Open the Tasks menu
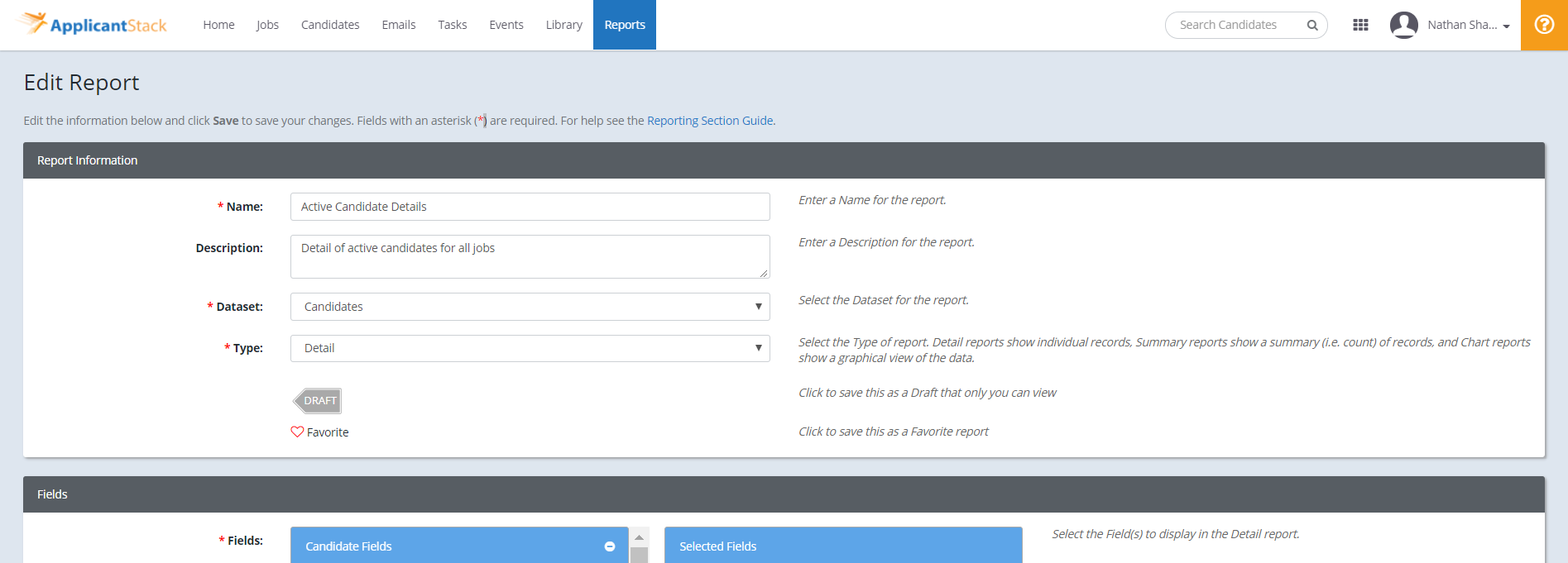The image size is (1568, 563). 453,25
